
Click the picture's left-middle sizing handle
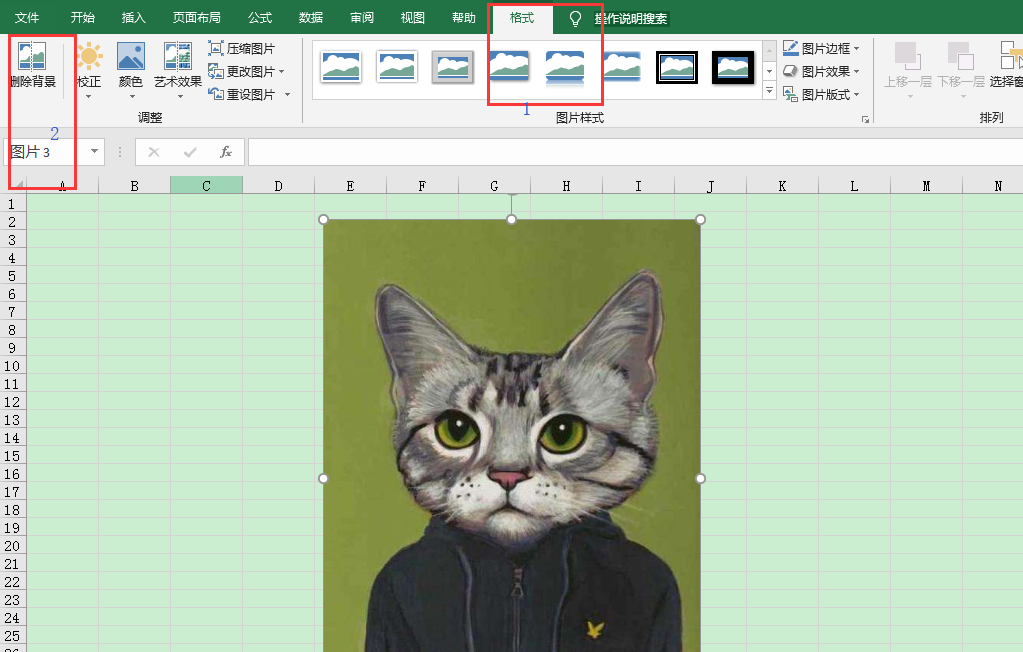click(x=324, y=478)
